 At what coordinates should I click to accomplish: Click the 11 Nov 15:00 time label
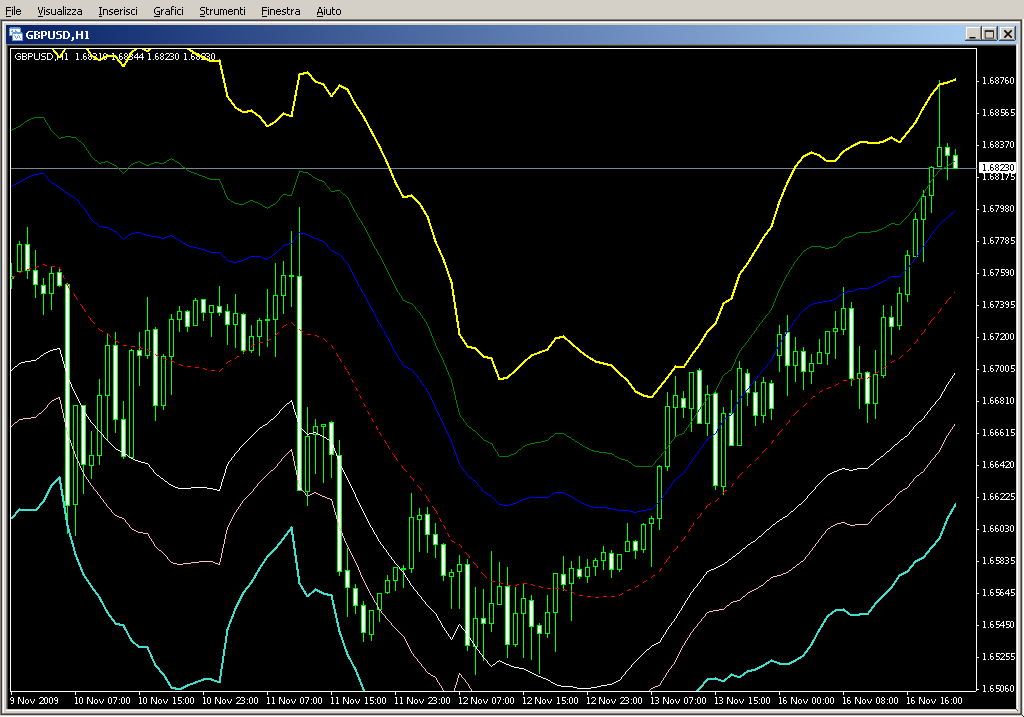pyautogui.click(x=358, y=701)
